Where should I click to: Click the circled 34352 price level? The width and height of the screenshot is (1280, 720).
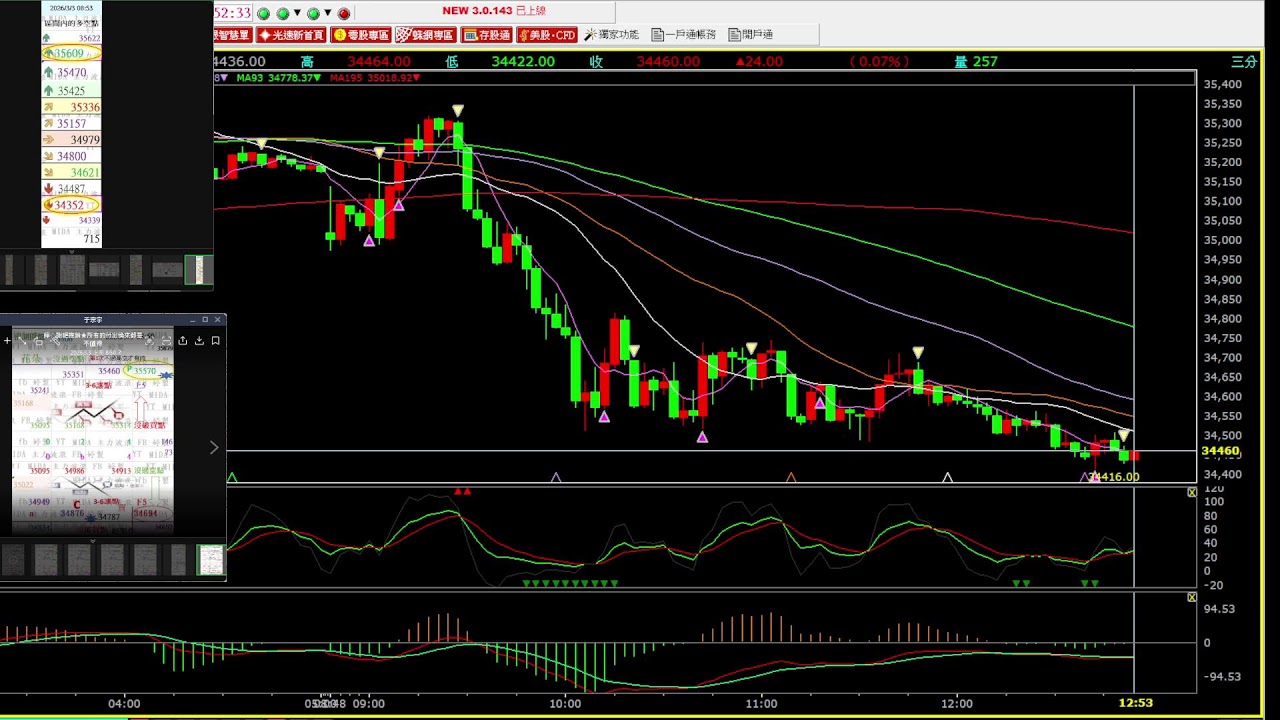point(70,205)
